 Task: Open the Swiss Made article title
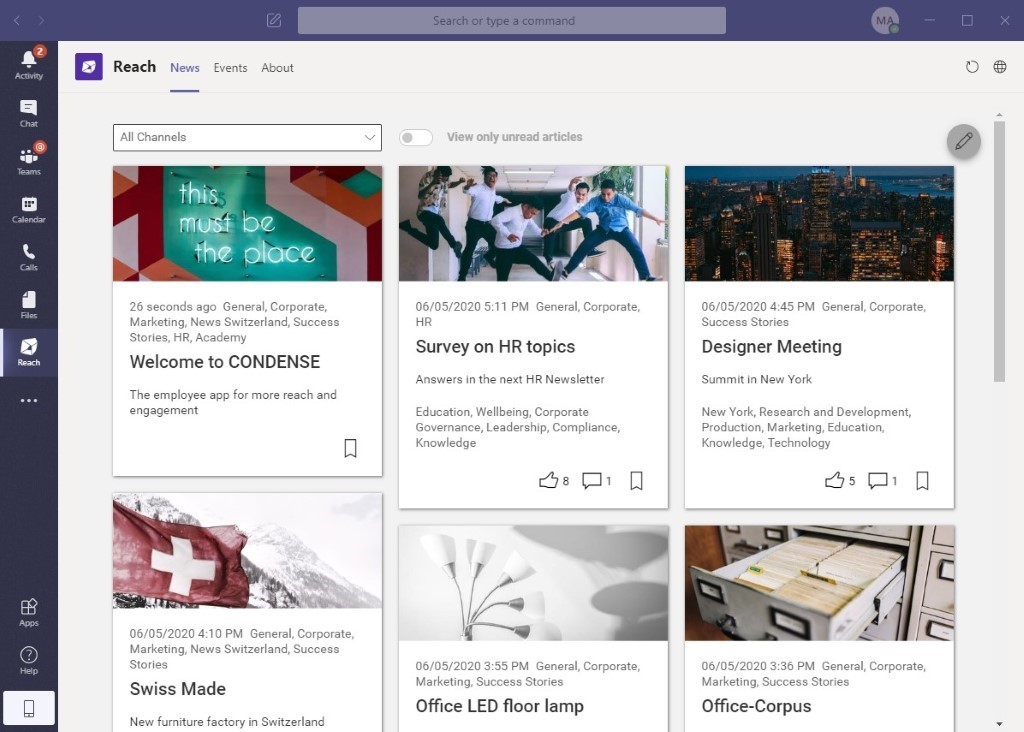[x=178, y=689]
